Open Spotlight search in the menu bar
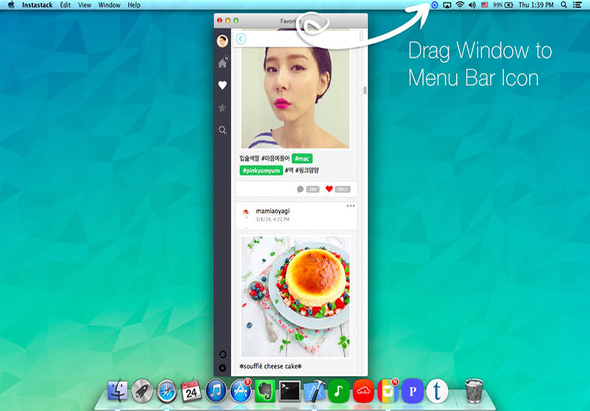 pos(564,5)
